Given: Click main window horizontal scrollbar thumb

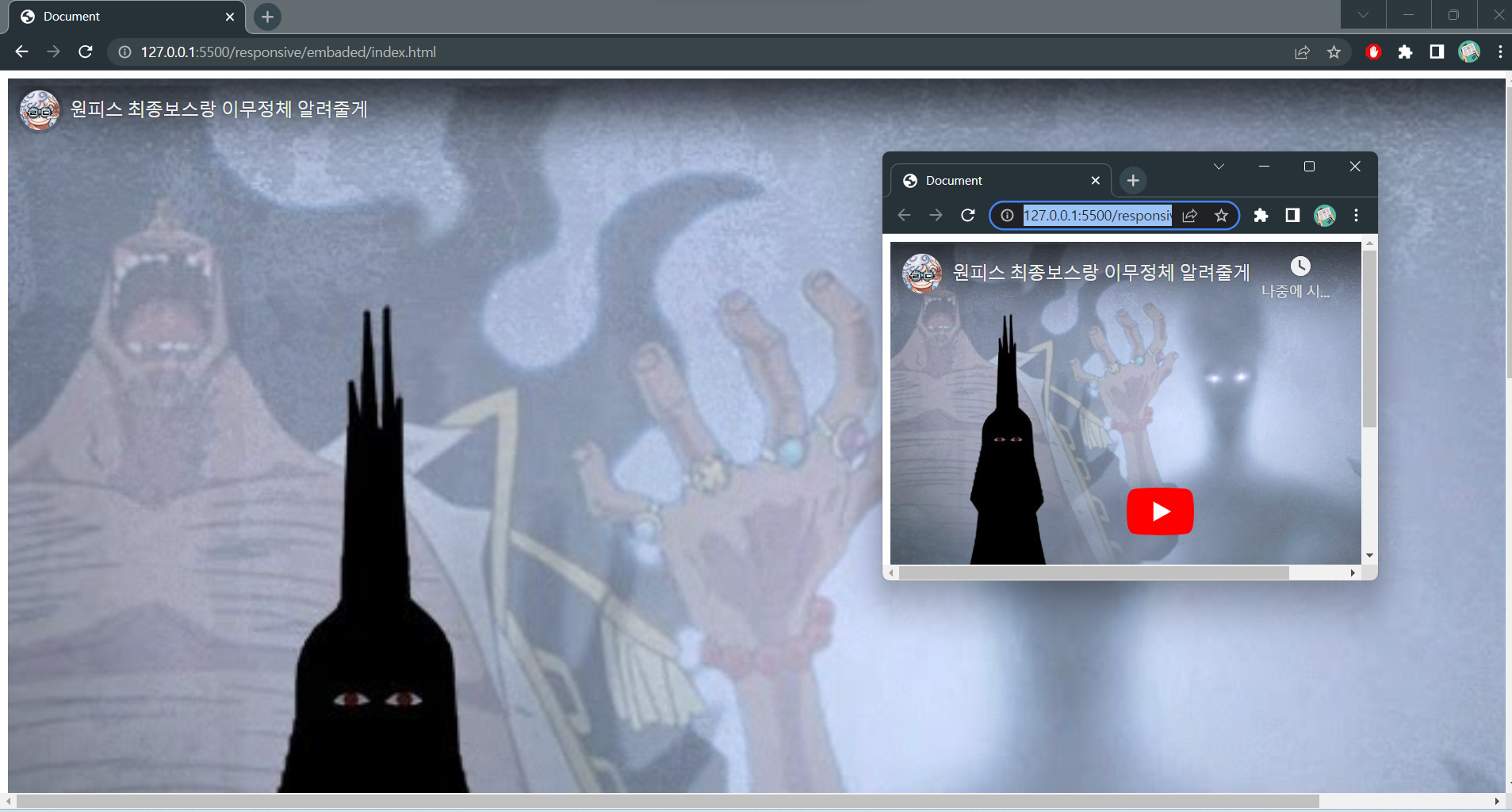Looking at the screenshot, I should coord(668,802).
